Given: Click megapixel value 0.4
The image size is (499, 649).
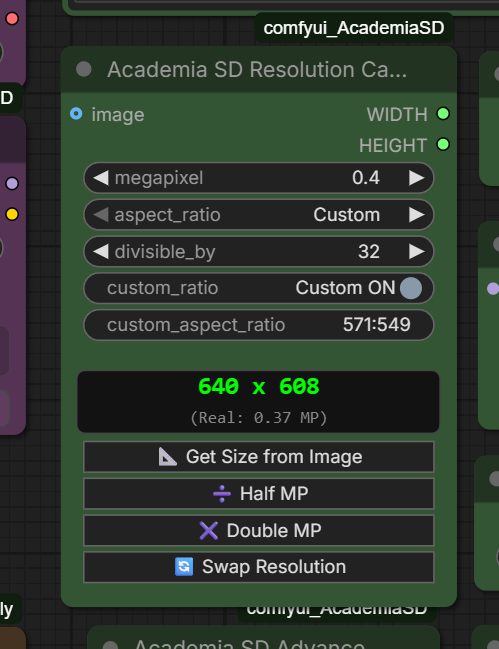Looking at the screenshot, I should (x=366, y=178).
